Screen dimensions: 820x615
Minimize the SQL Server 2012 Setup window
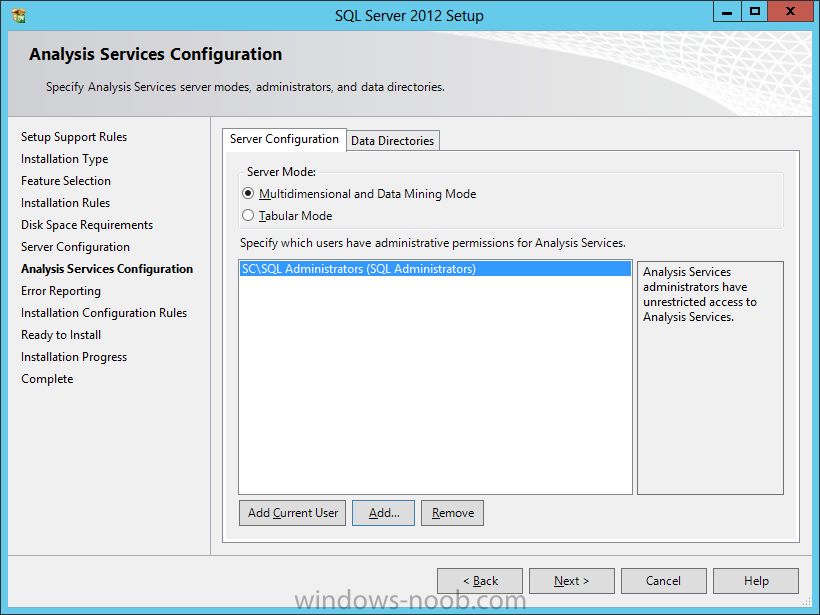click(727, 12)
